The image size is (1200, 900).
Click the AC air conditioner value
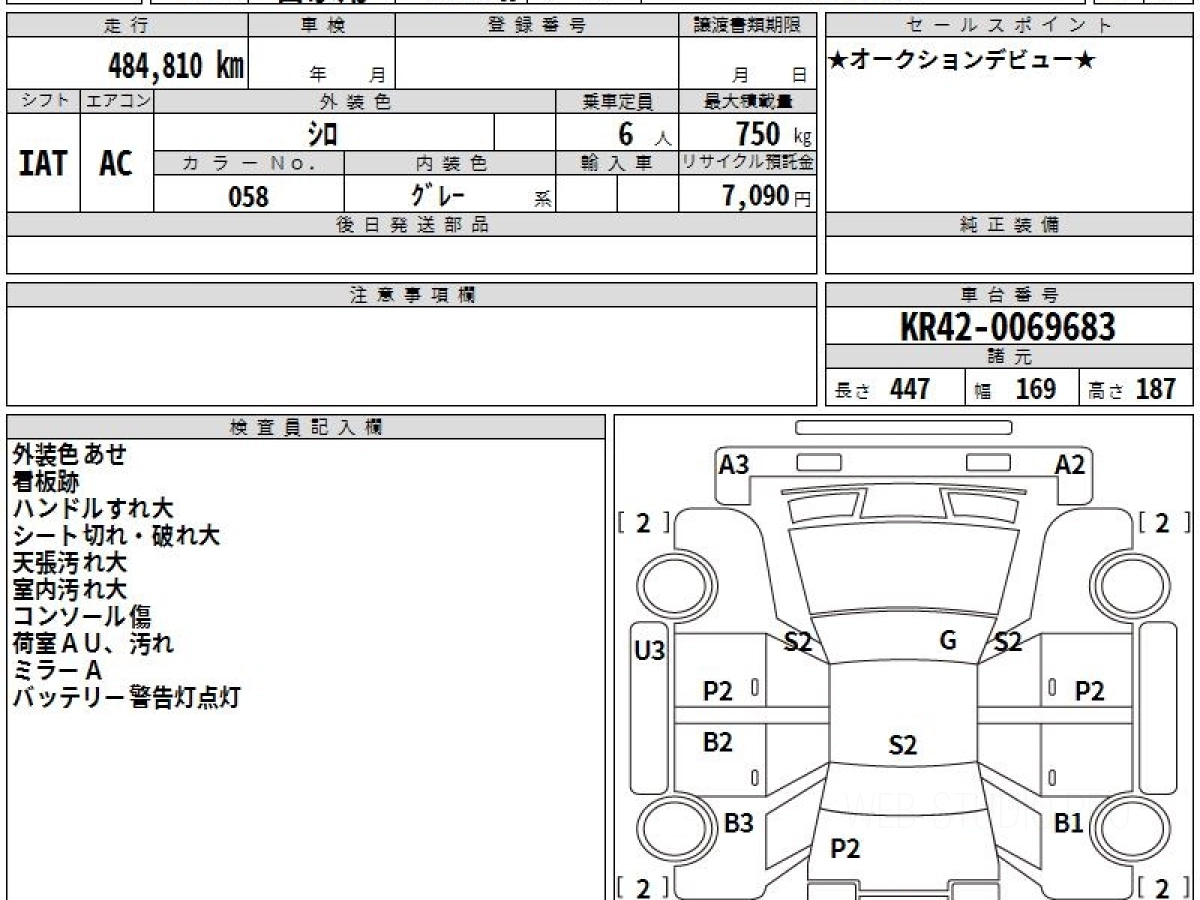pos(116,163)
